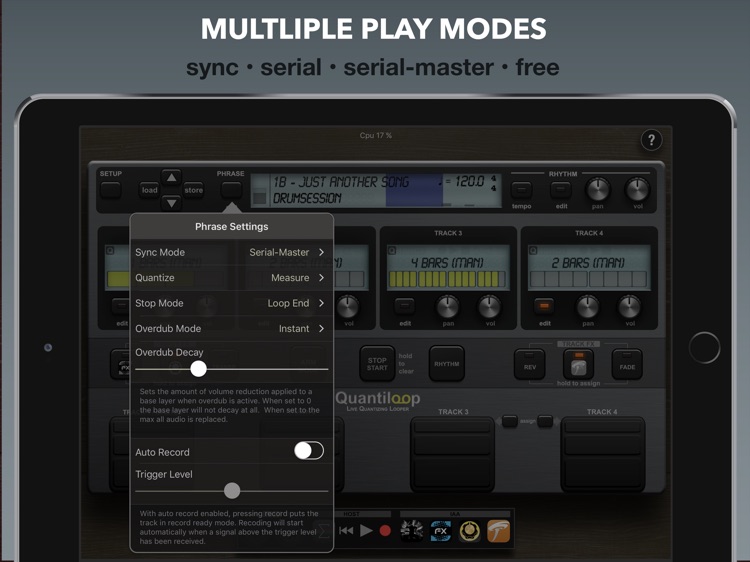
Task: Click the Track 3 4 BARS display
Action: click(x=448, y=267)
